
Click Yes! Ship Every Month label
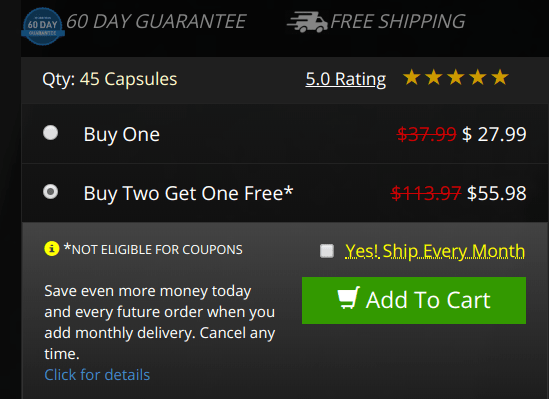point(435,251)
